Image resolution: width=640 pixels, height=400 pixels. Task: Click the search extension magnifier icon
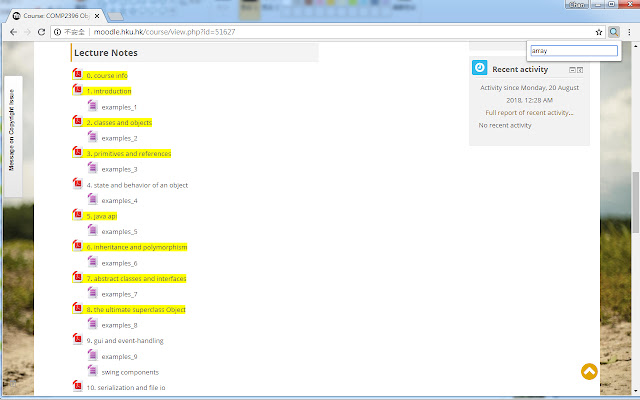(614, 32)
